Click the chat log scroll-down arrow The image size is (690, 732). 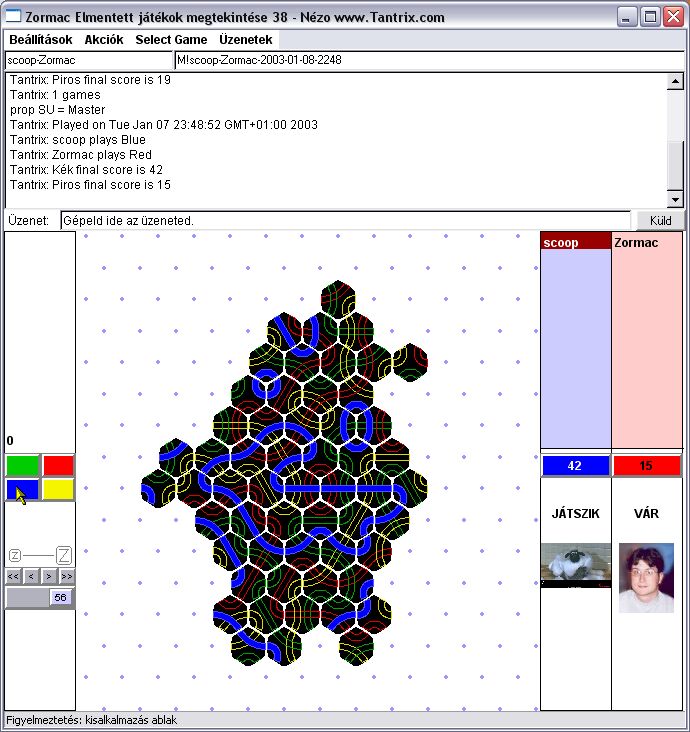tap(676, 199)
